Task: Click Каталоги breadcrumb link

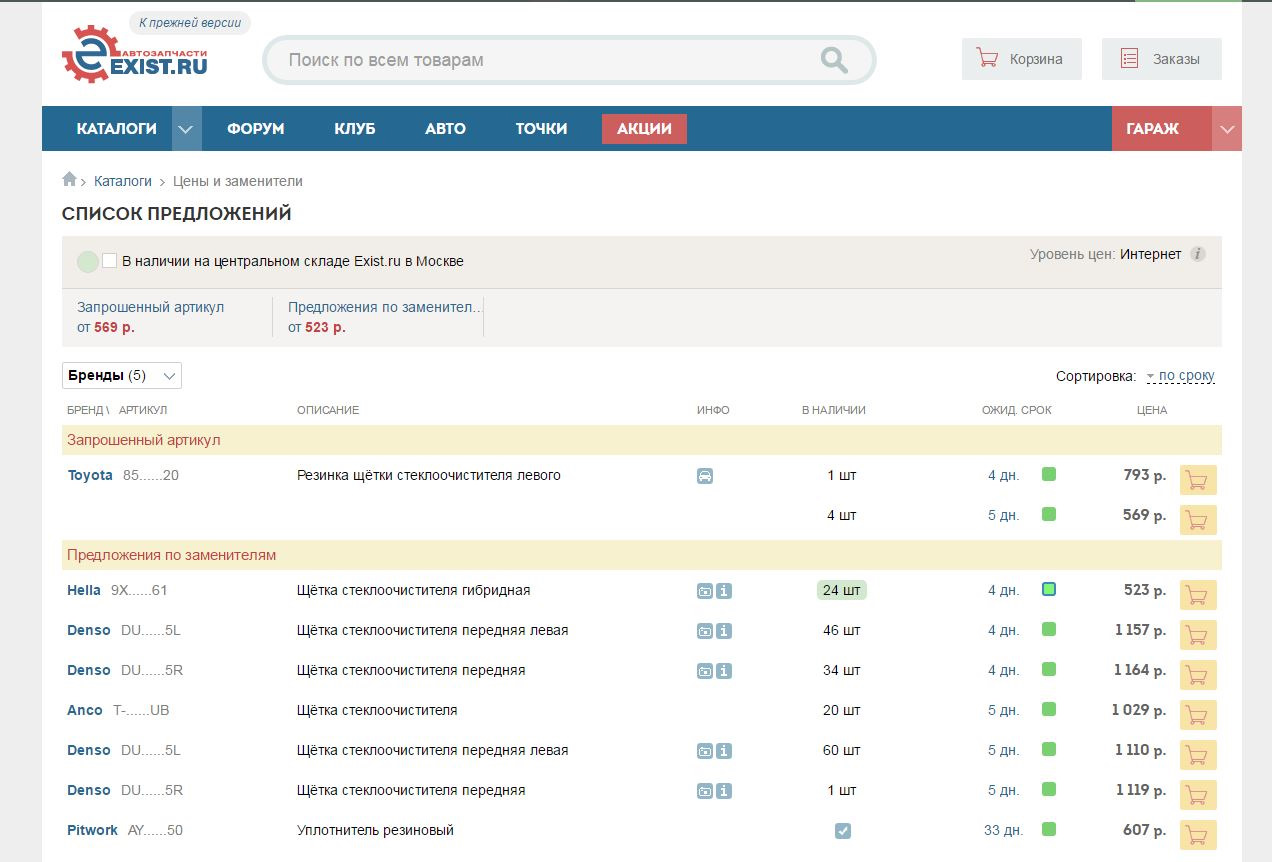Action: pyautogui.click(x=123, y=181)
